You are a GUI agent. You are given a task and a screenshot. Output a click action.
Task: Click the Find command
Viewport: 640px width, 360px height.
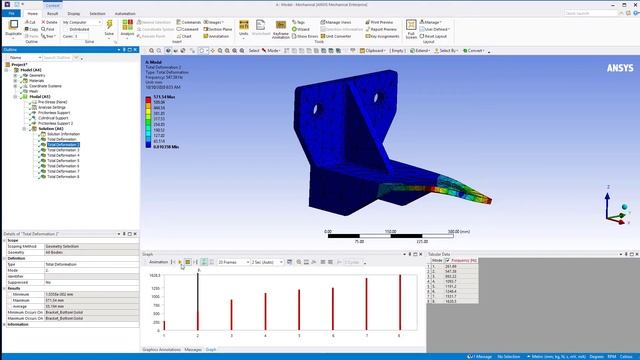[x=48, y=29]
